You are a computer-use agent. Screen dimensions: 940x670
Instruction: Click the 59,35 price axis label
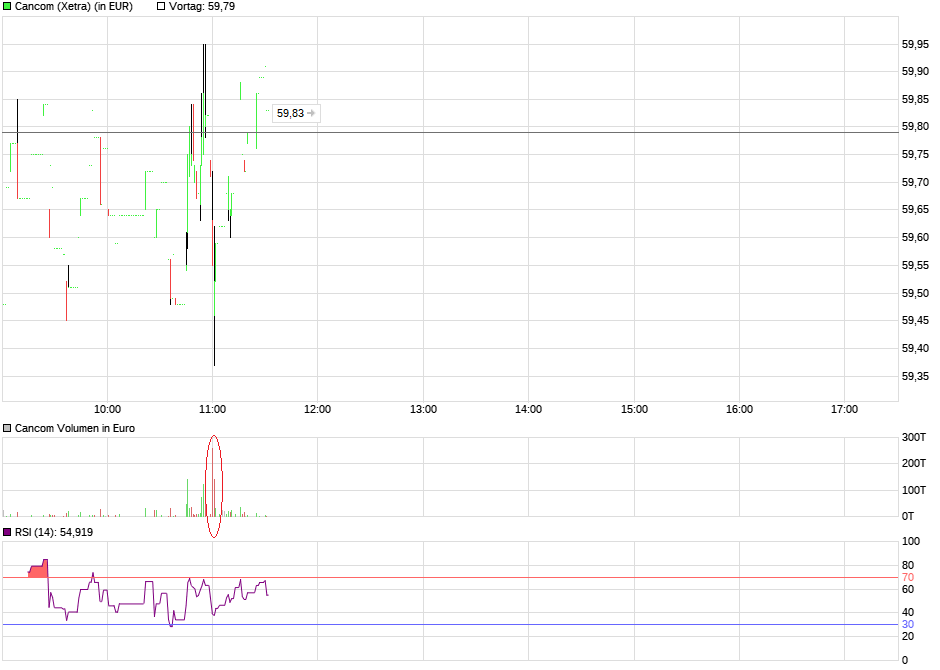pos(915,376)
